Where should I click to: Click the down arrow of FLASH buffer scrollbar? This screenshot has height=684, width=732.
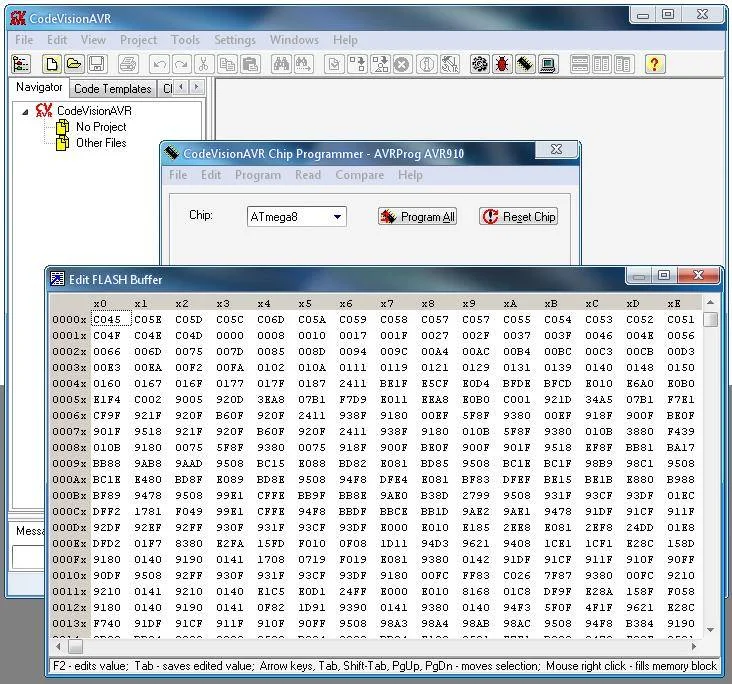tap(711, 630)
